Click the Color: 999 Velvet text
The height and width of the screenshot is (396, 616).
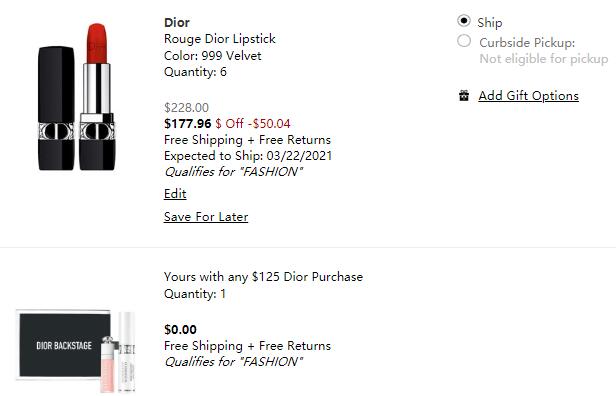tap(213, 56)
